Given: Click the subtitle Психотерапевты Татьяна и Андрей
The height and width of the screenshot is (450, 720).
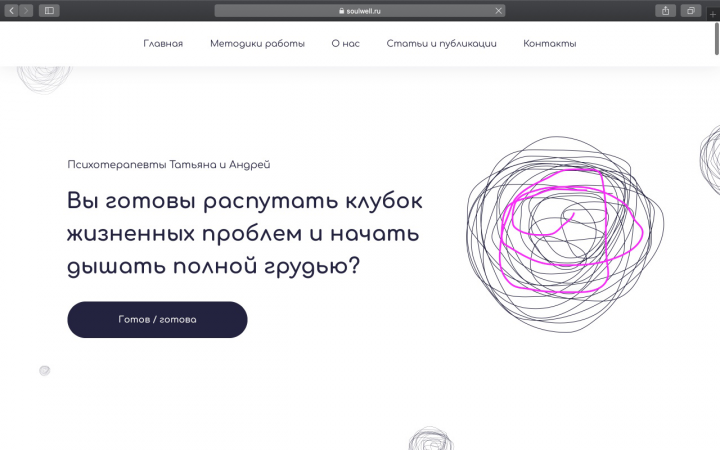Looking at the screenshot, I should pyautogui.click(x=169, y=165).
